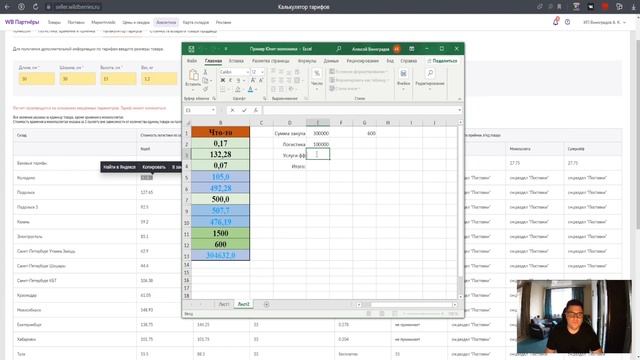Screen dimensions: 640x360
Task: Toggle underline formatting in Excel
Action: coord(238,80)
